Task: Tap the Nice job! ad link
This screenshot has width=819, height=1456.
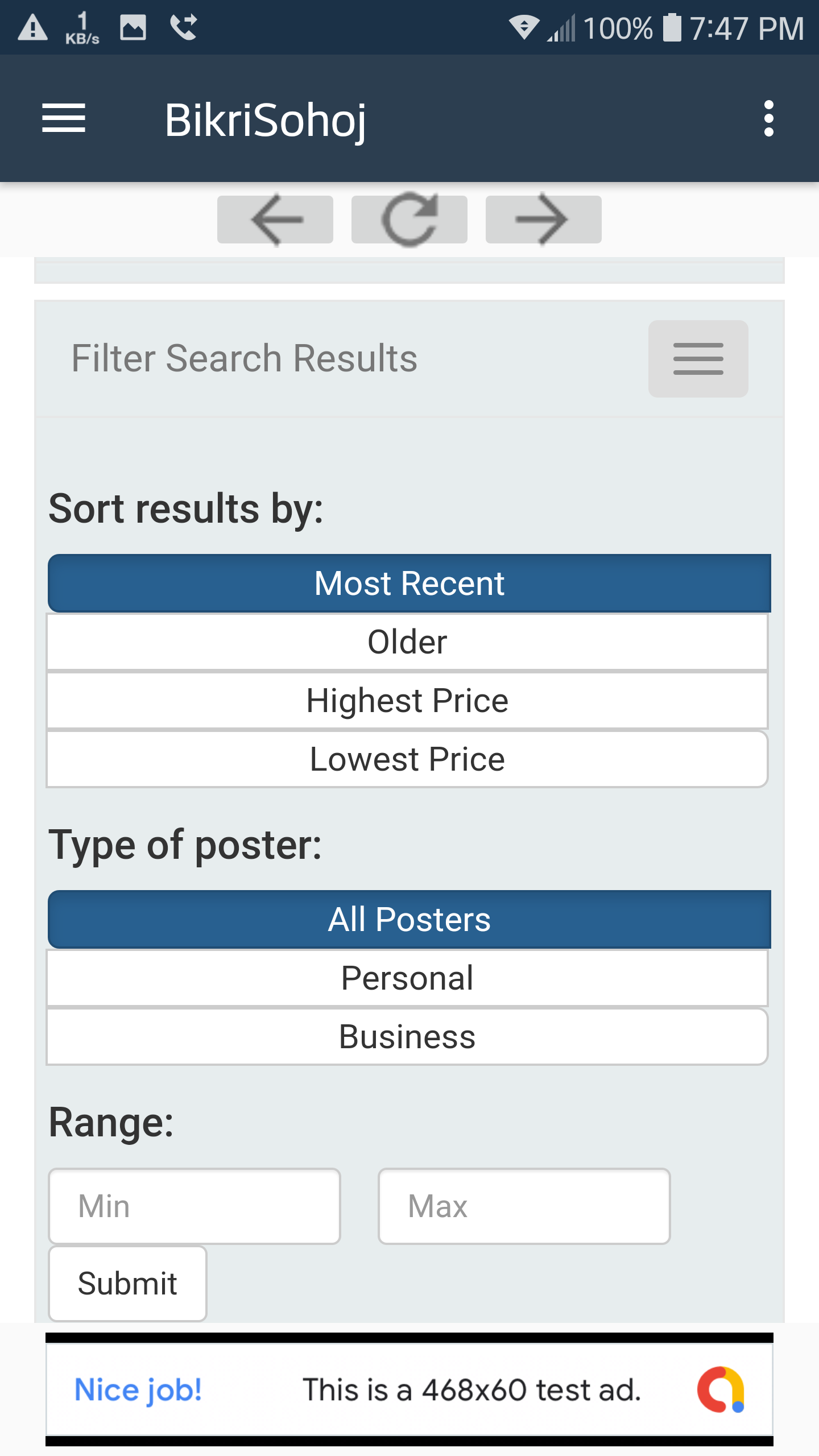Action: click(x=138, y=1389)
